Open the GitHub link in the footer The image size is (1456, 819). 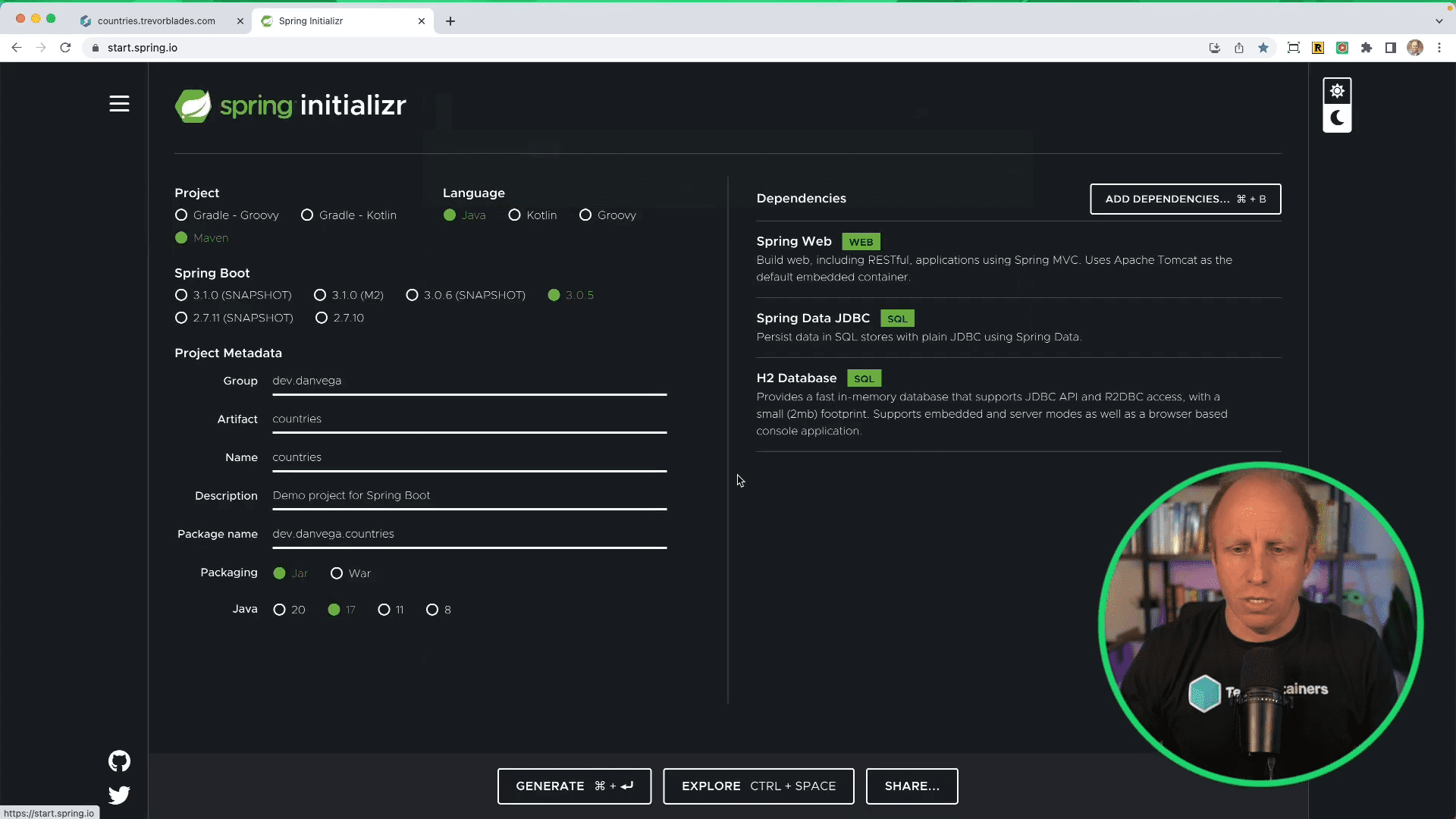point(119,761)
